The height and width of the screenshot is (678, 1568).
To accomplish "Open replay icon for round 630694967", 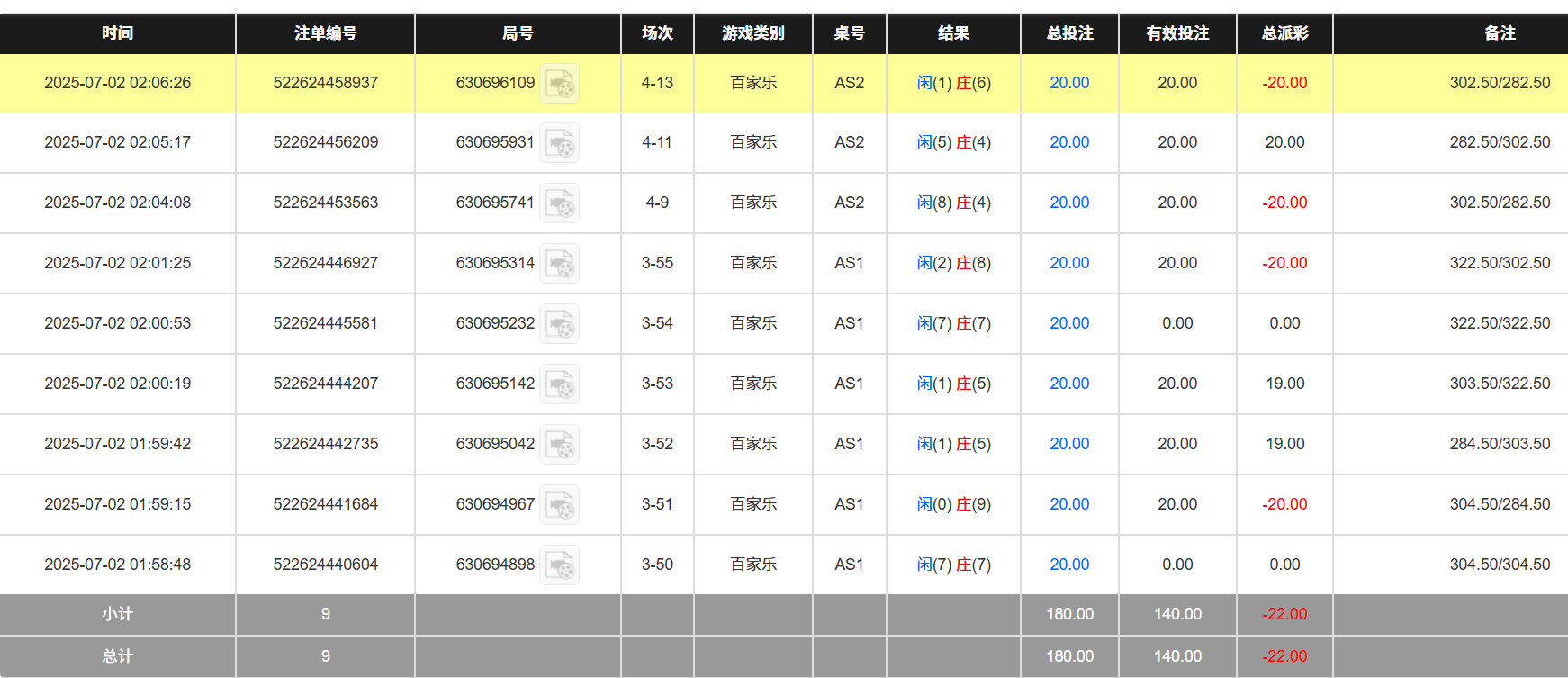I will [559, 505].
